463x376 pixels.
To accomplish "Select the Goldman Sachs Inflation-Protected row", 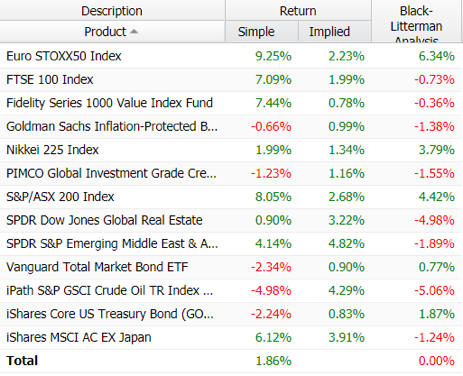I will coord(231,127).
